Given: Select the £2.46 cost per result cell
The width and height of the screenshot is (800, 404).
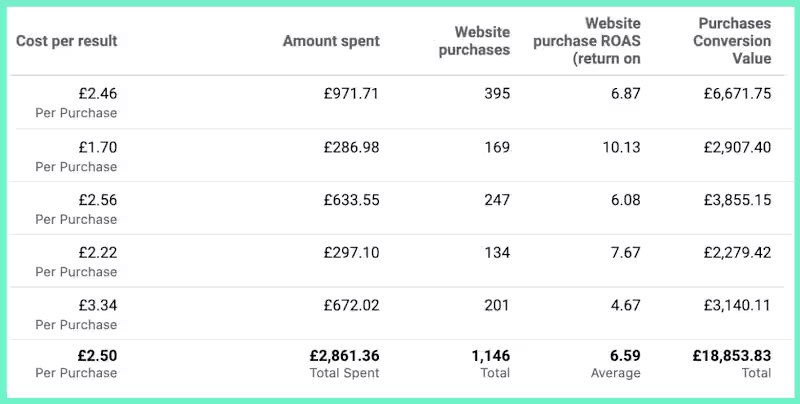Looking at the screenshot, I should pos(98,93).
